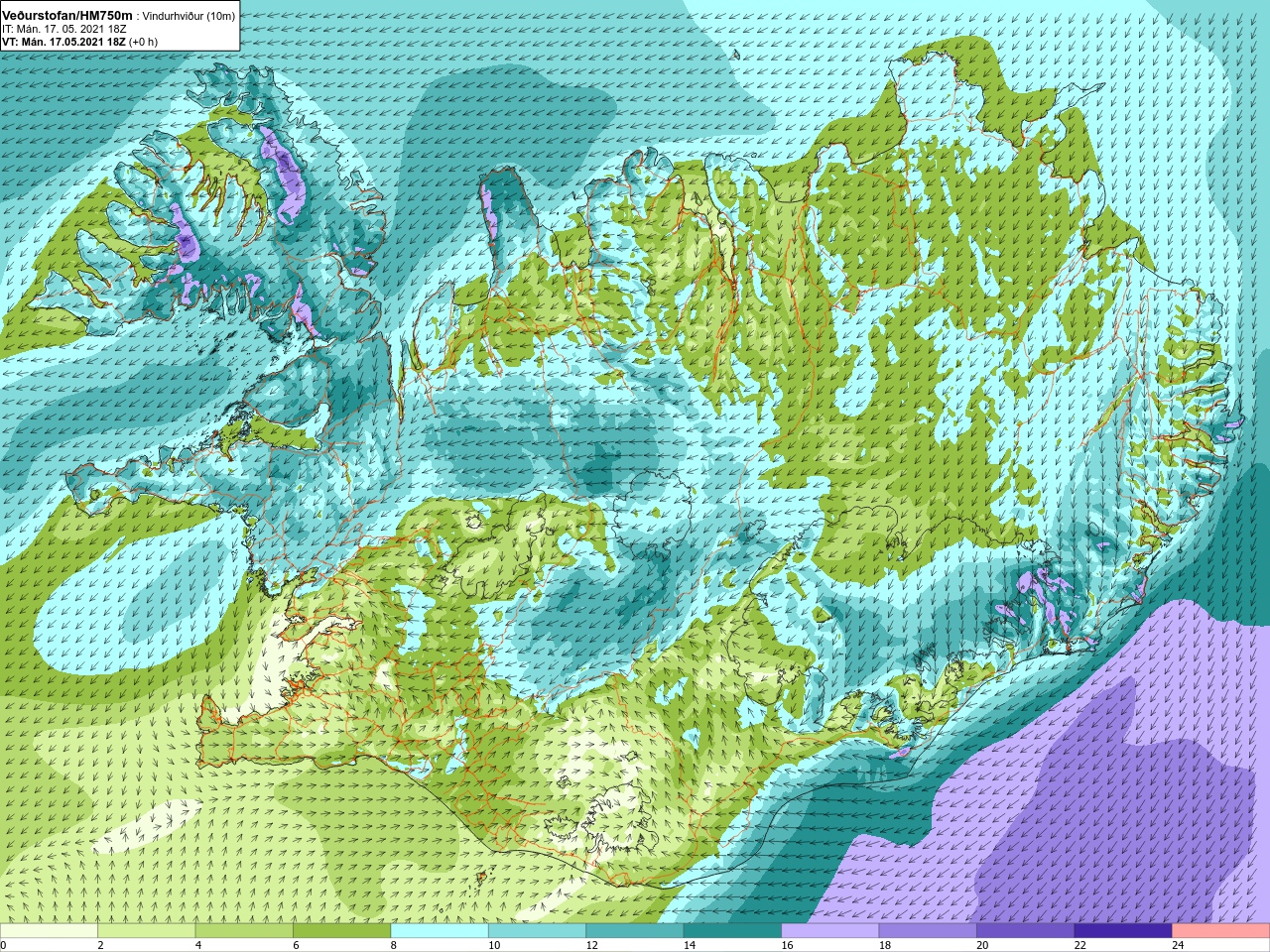
Task: Click the pale cream 0–2 legend swatch
Action: [50, 931]
